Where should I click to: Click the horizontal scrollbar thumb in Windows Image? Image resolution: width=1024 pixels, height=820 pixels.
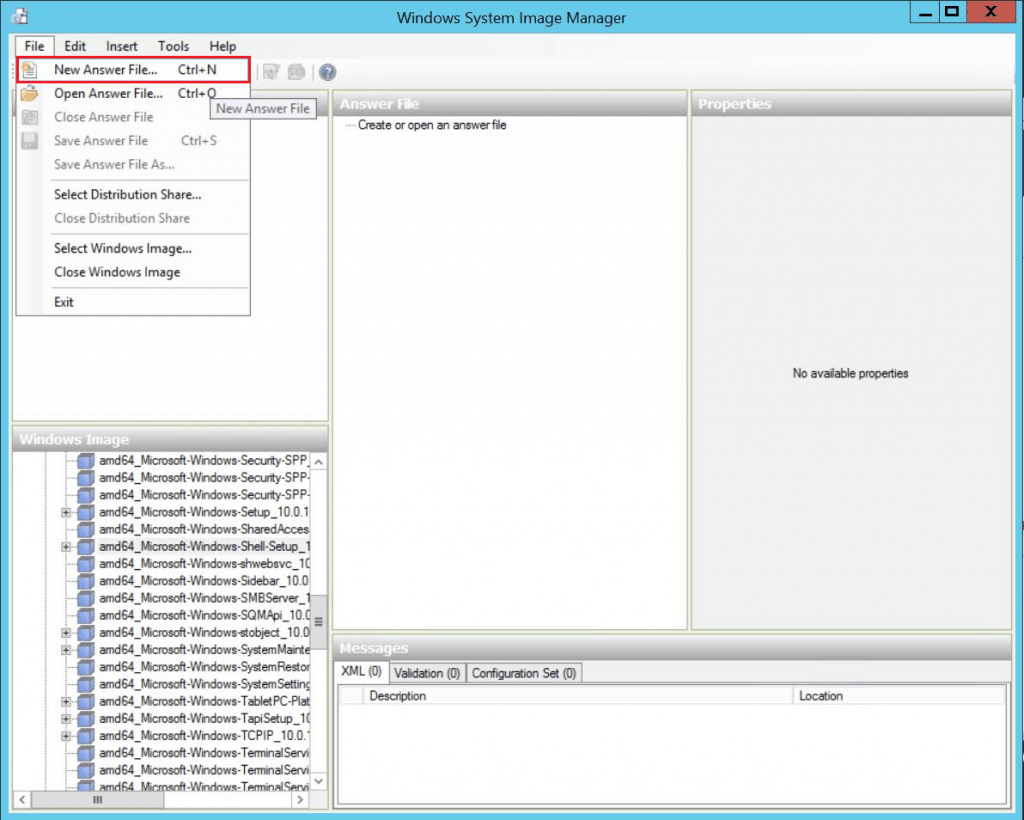pos(97,800)
